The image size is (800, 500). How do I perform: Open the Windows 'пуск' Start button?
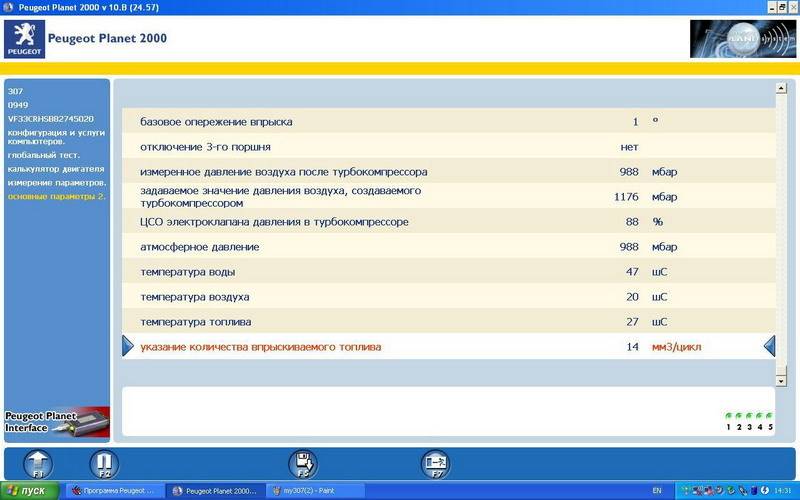(28, 491)
